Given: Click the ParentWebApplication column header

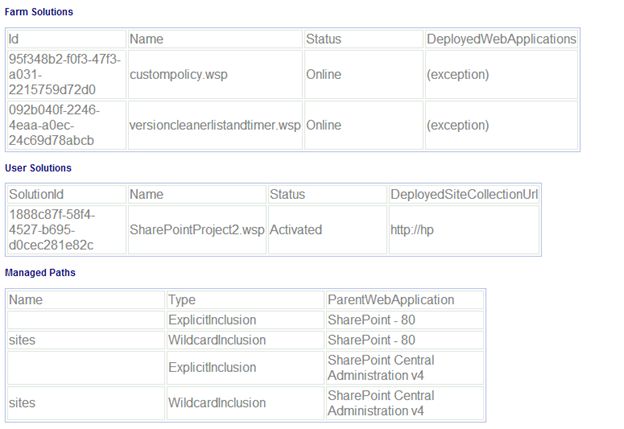Looking at the screenshot, I should [391, 299].
